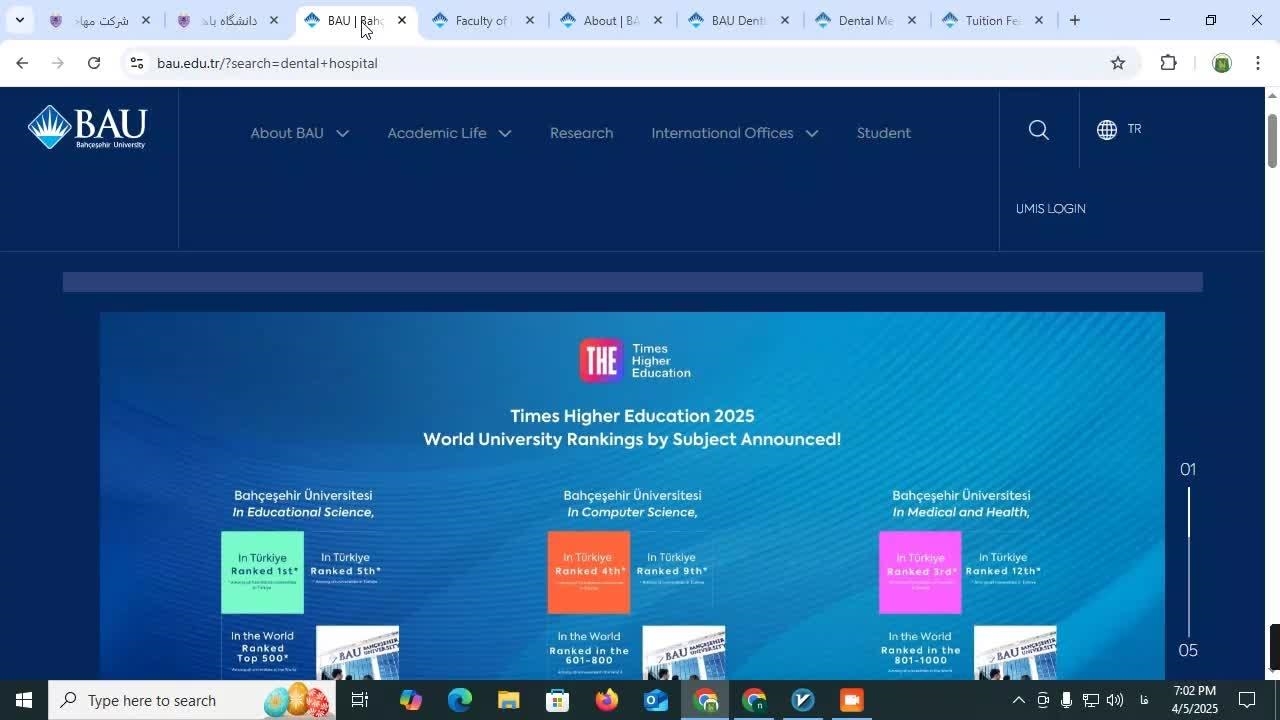The height and width of the screenshot is (720, 1280).
Task: Open the browser Extensions puzzle icon
Action: click(x=1168, y=63)
